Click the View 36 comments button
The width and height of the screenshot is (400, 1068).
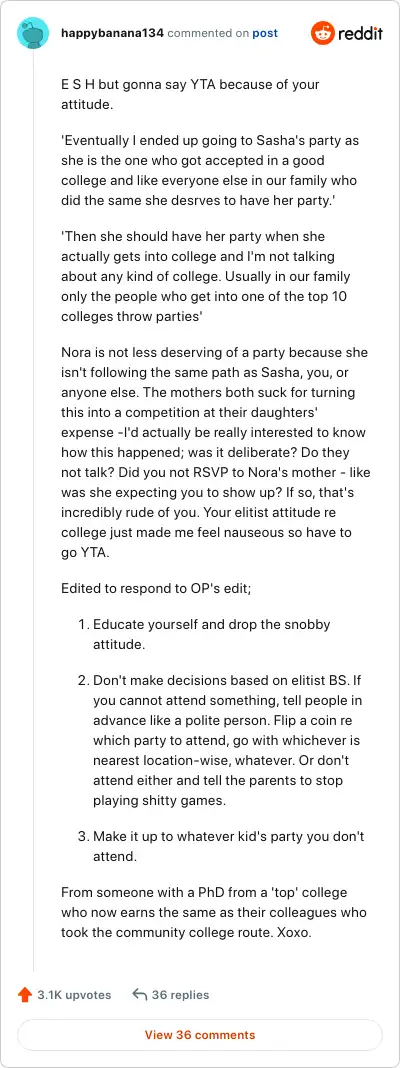(200, 1035)
